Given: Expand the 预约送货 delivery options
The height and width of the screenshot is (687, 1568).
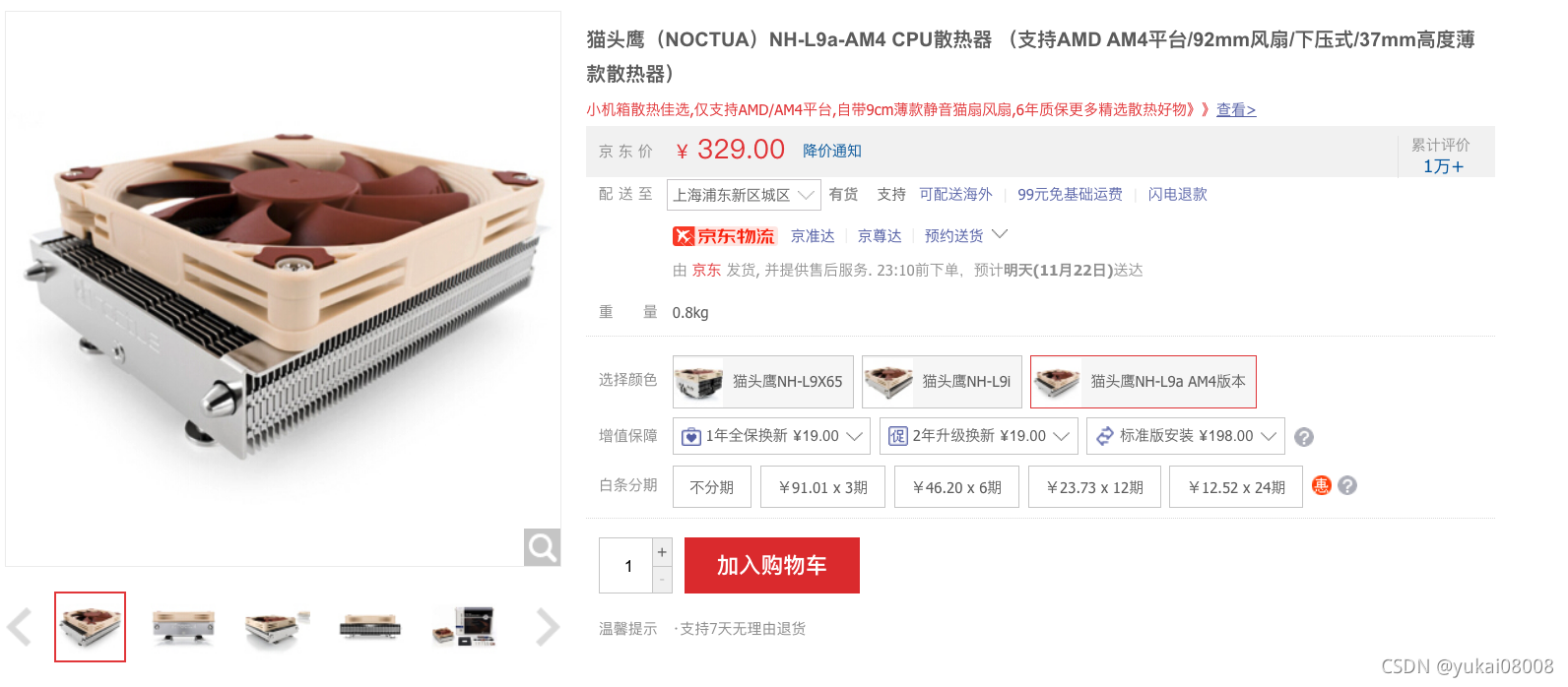Looking at the screenshot, I should click(966, 236).
